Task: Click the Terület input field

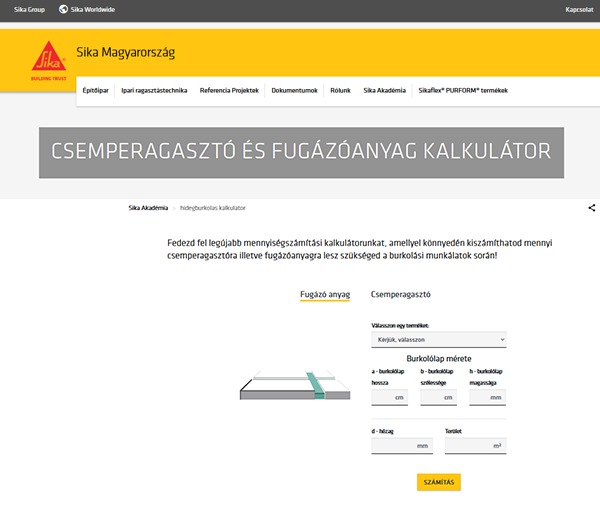Action: [x=475, y=446]
